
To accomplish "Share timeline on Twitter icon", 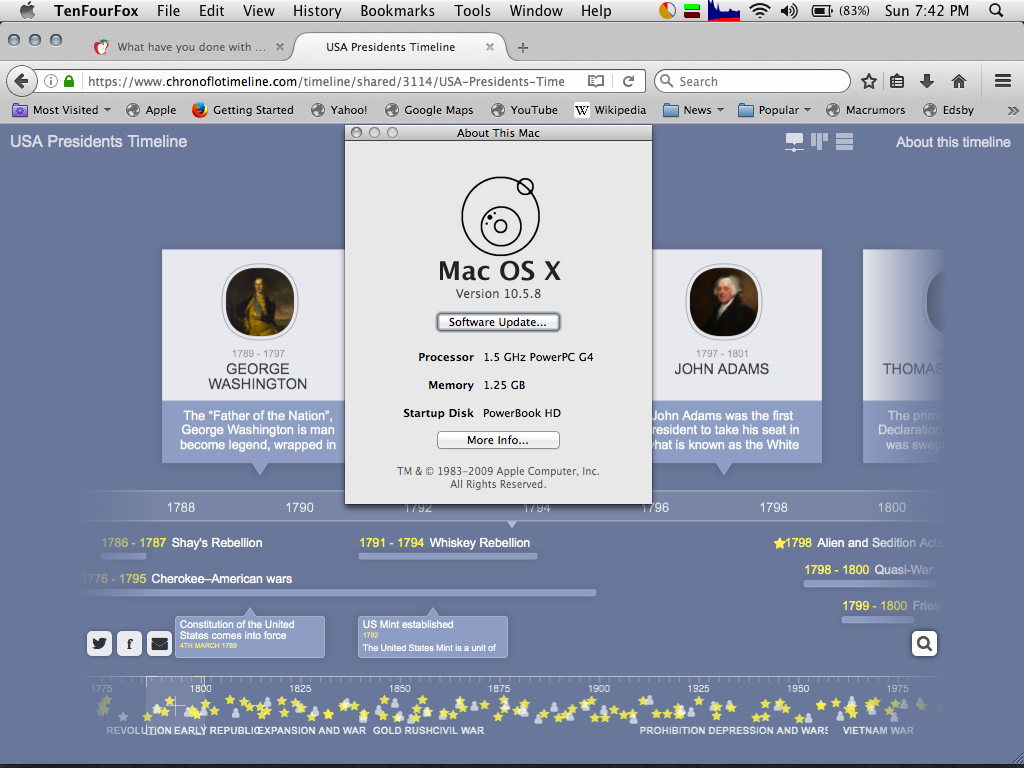I will pos(99,643).
